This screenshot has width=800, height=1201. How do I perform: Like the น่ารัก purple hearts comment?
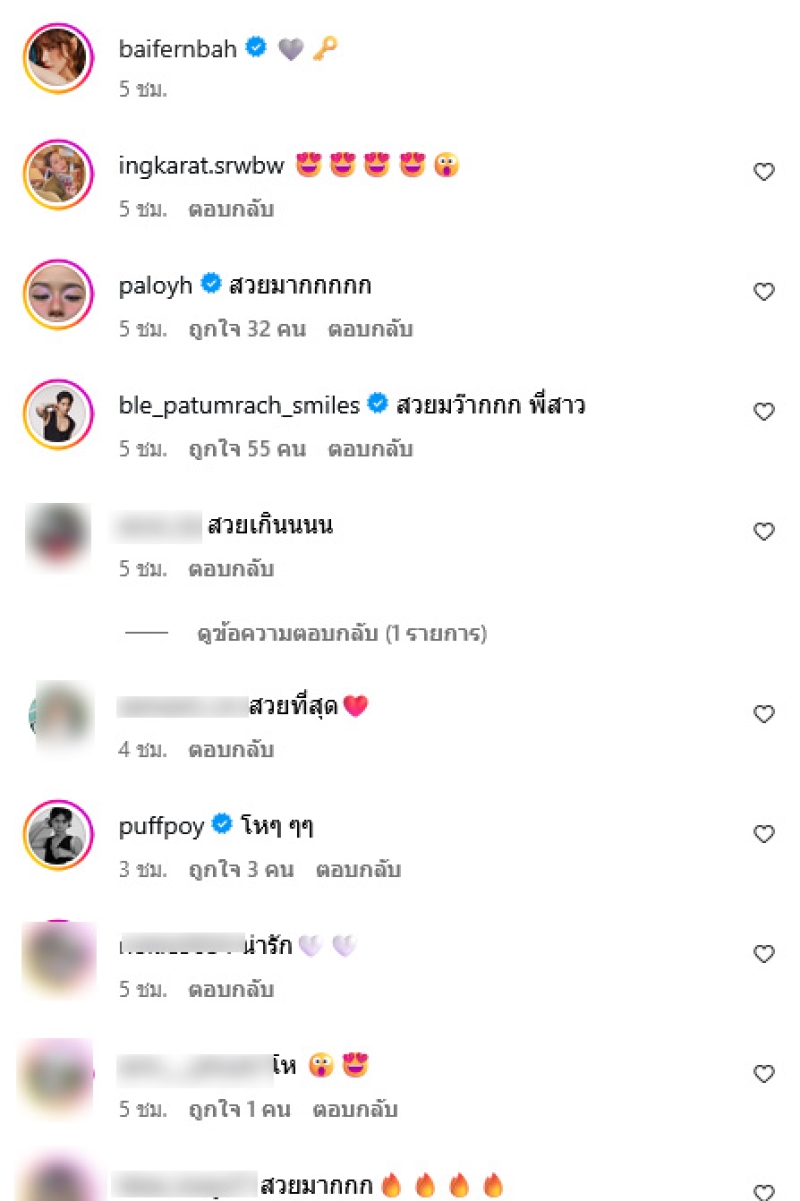764,954
